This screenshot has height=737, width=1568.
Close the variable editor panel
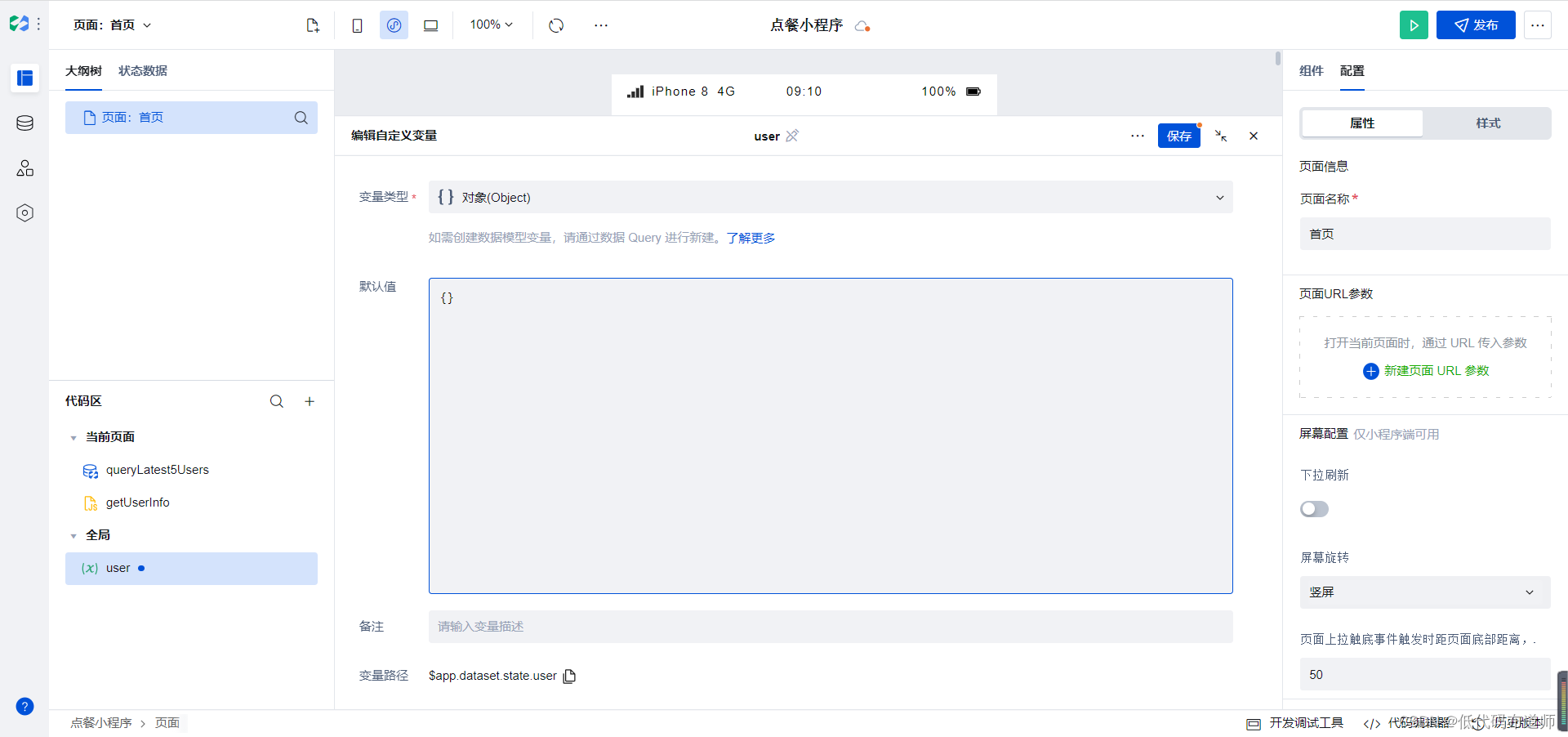(x=1254, y=136)
